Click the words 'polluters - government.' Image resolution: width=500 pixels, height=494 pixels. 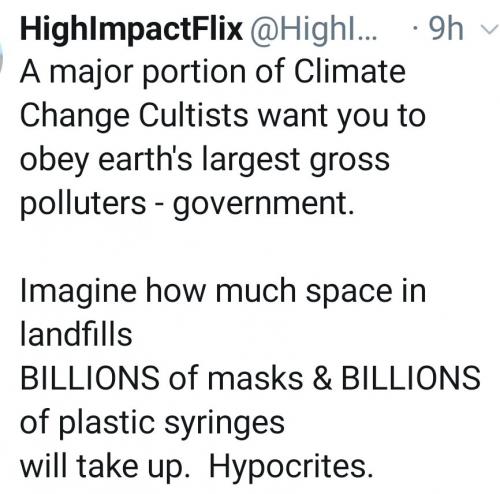[x=187, y=204]
